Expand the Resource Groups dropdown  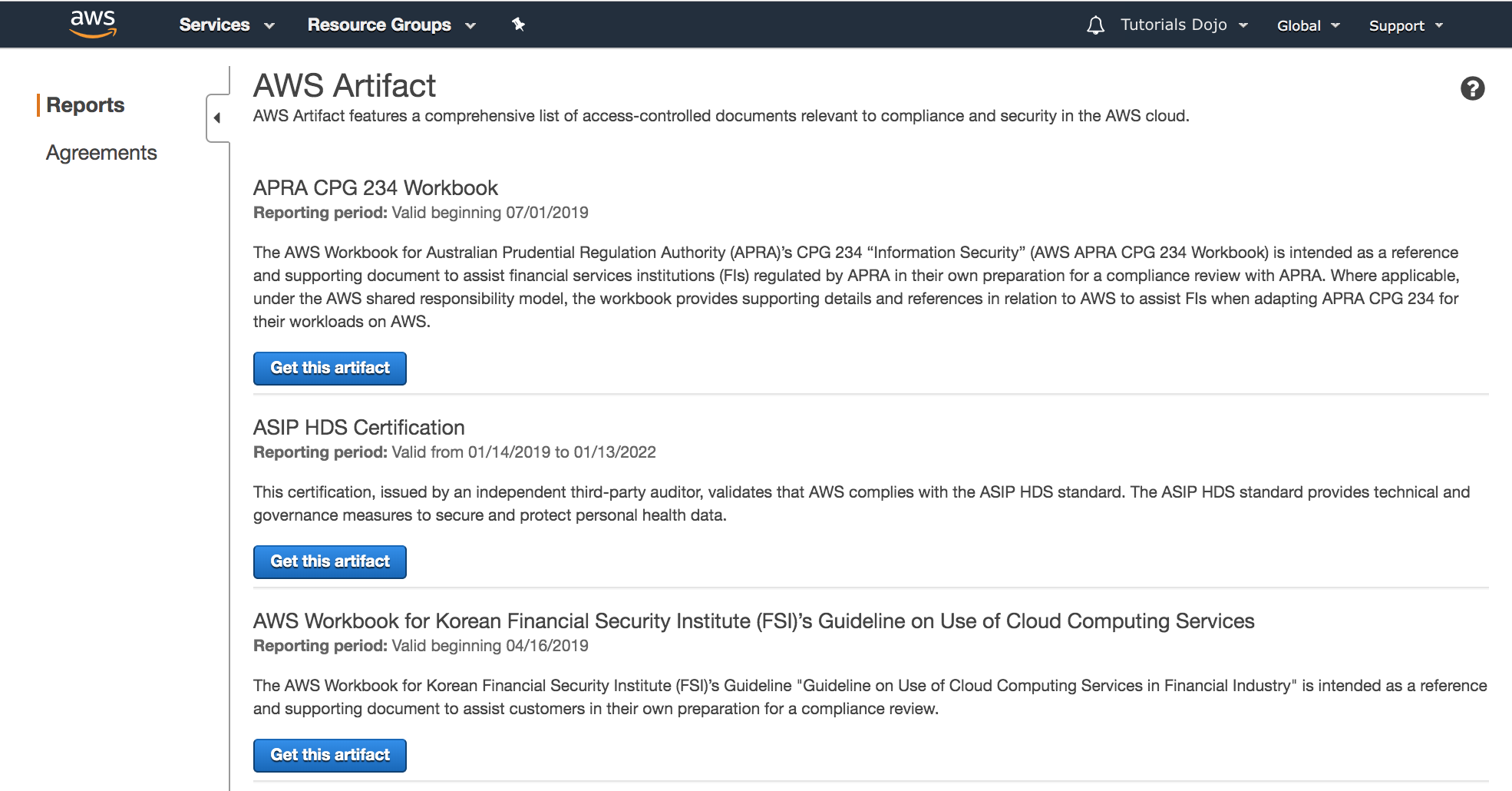coord(391,25)
